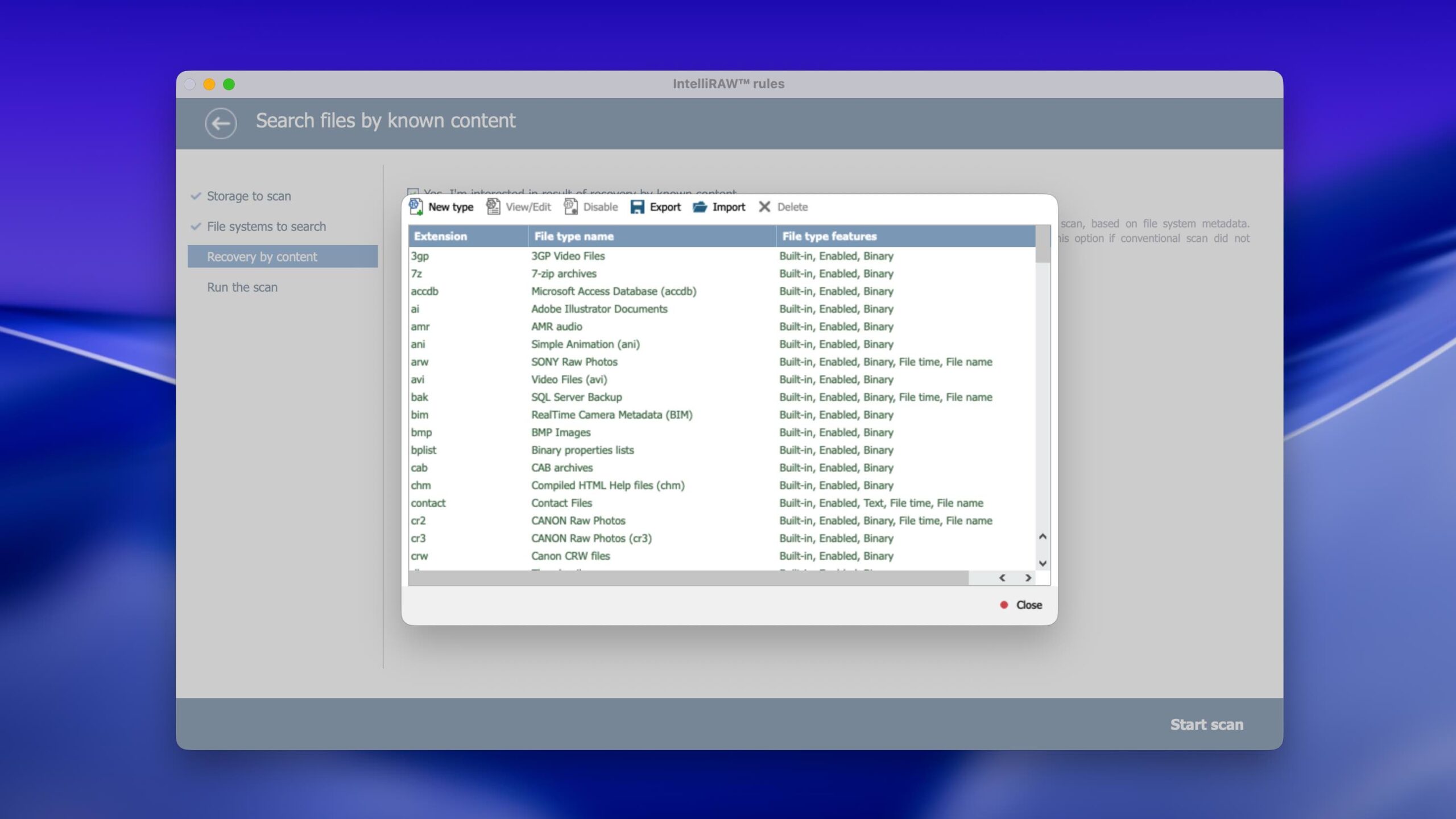Sort by Extension column header
Image resolution: width=1456 pixels, height=819 pixels.
point(441,236)
